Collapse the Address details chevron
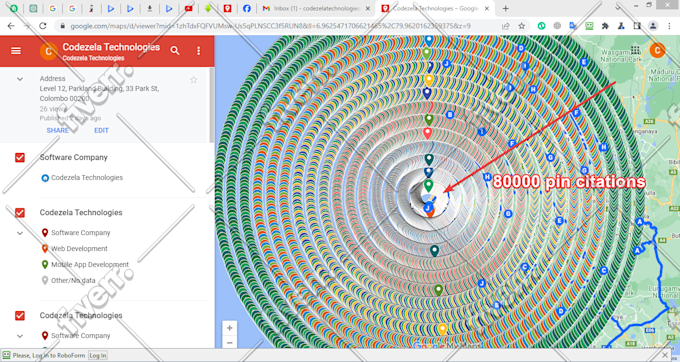680x362 pixels. [20, 79]
